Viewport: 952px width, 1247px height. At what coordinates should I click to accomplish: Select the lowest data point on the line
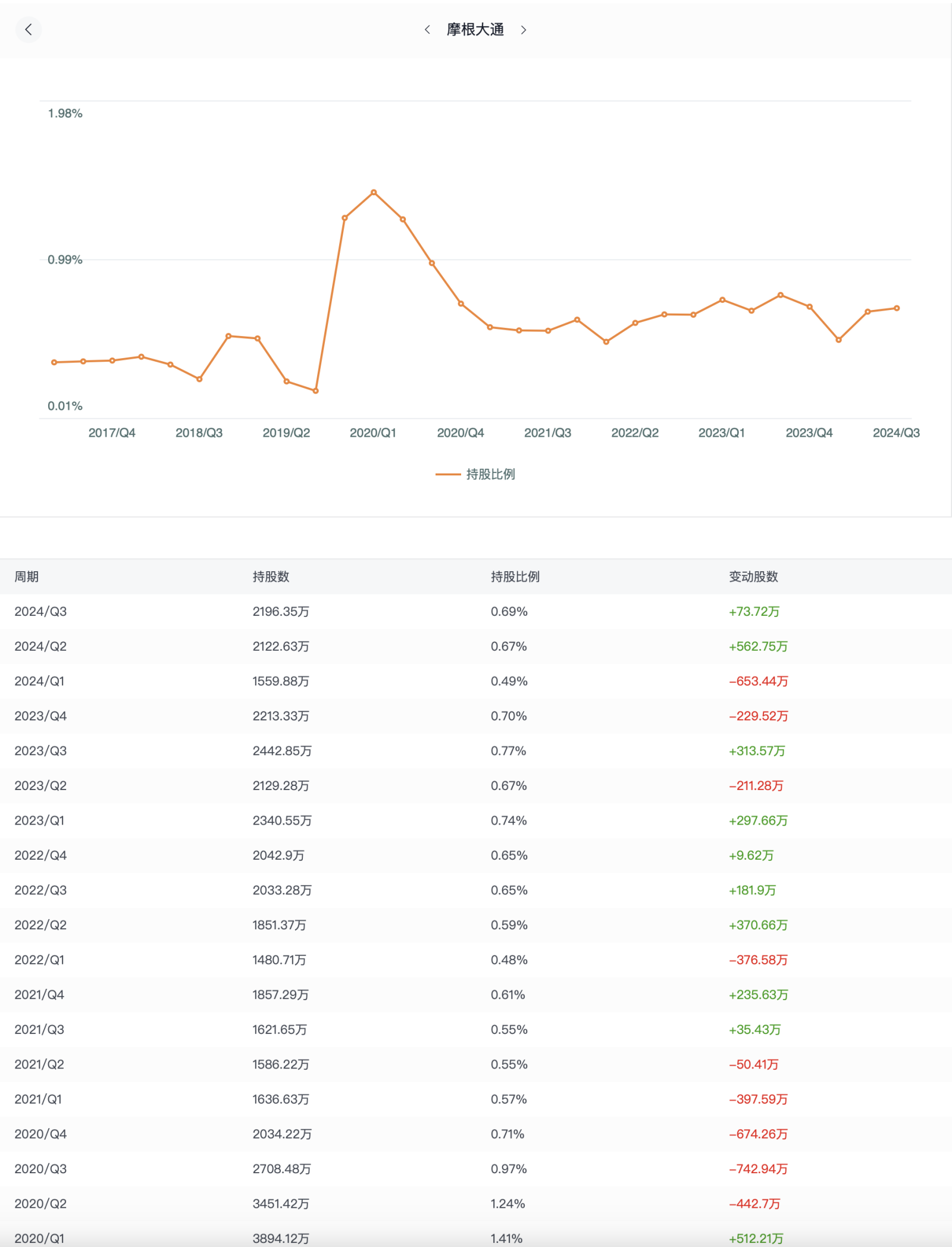tap(316, 391)
